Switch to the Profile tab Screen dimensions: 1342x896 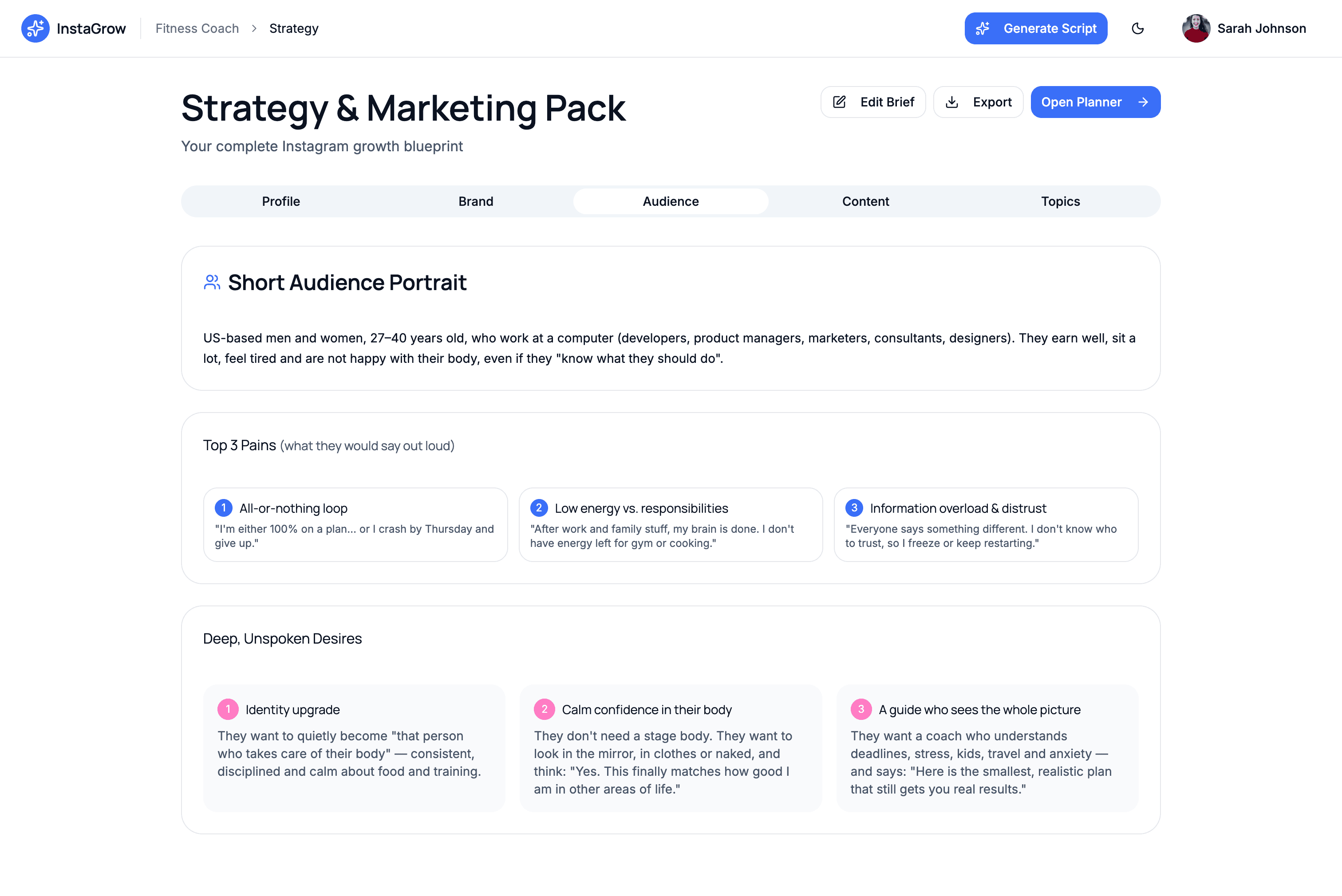coord(280,201)
